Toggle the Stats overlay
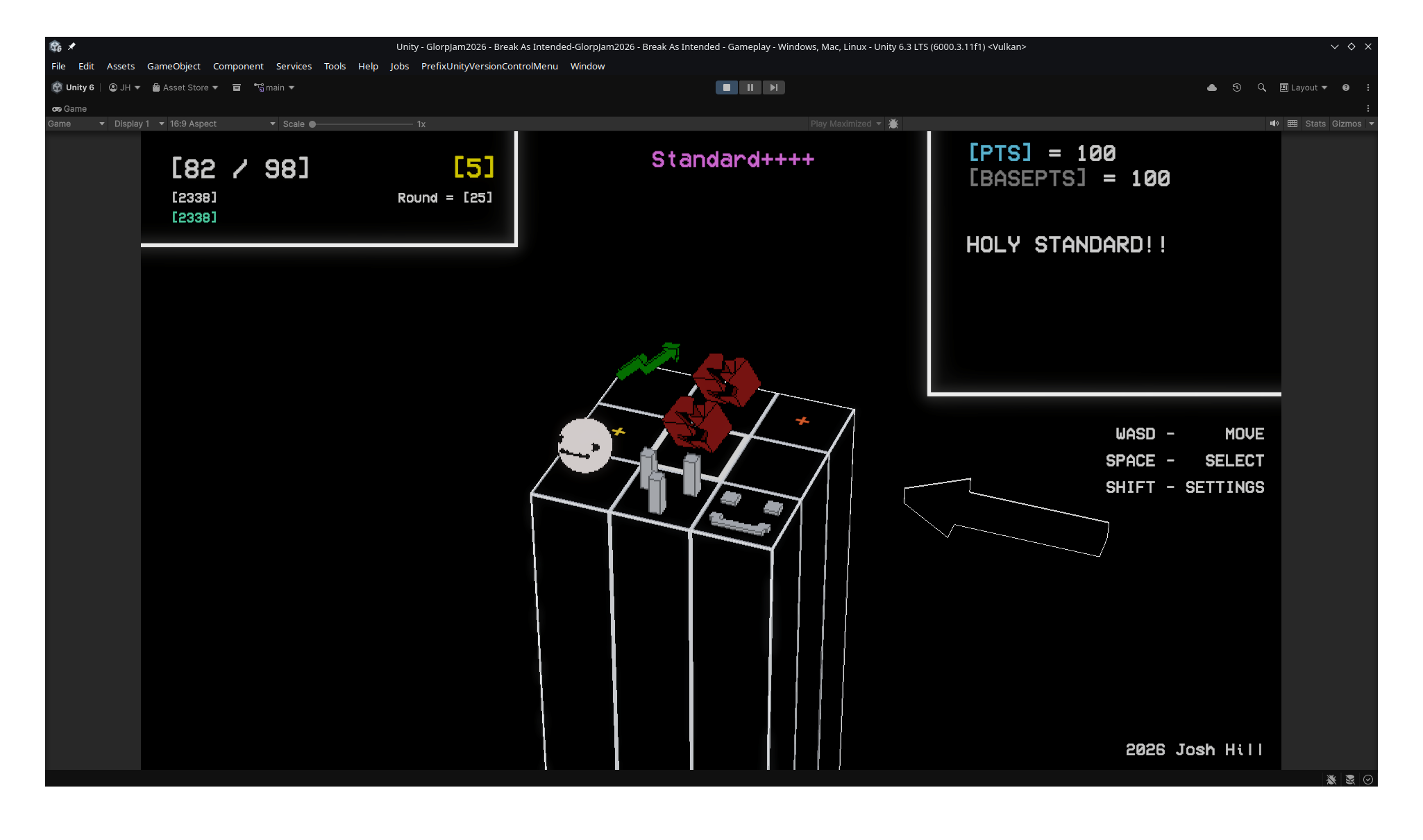The image size is (1423, 840). coord(1315,124)
